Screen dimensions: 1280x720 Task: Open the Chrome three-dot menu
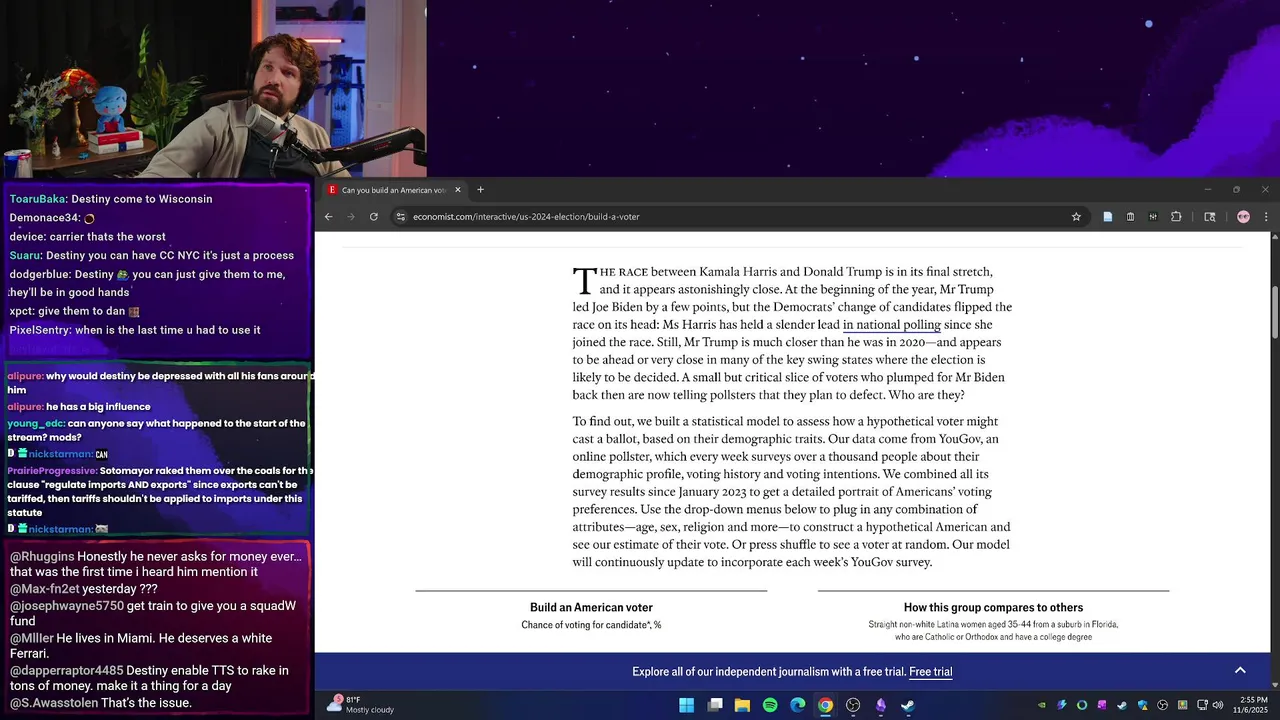click(x=1266, y=217)
